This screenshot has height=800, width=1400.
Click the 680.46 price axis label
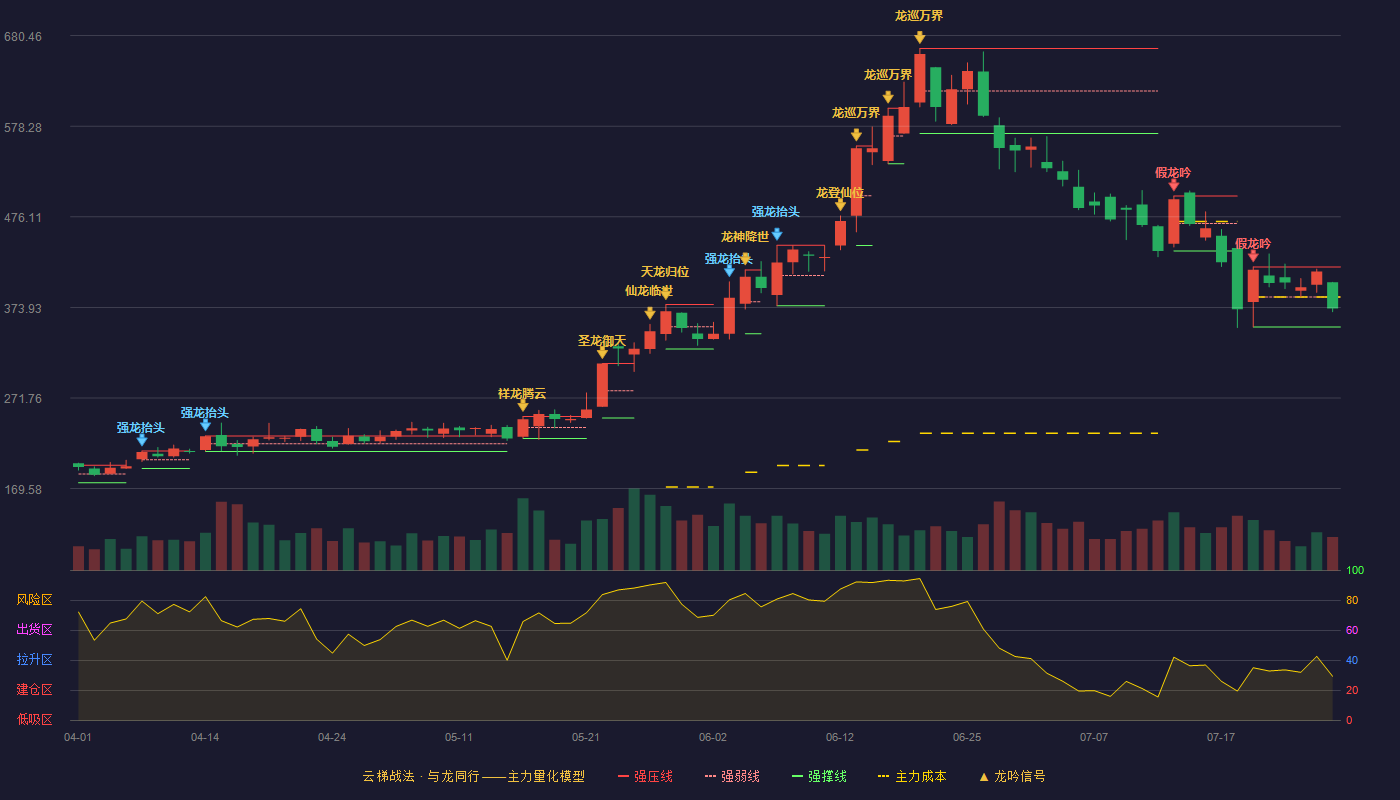(23, 37)
